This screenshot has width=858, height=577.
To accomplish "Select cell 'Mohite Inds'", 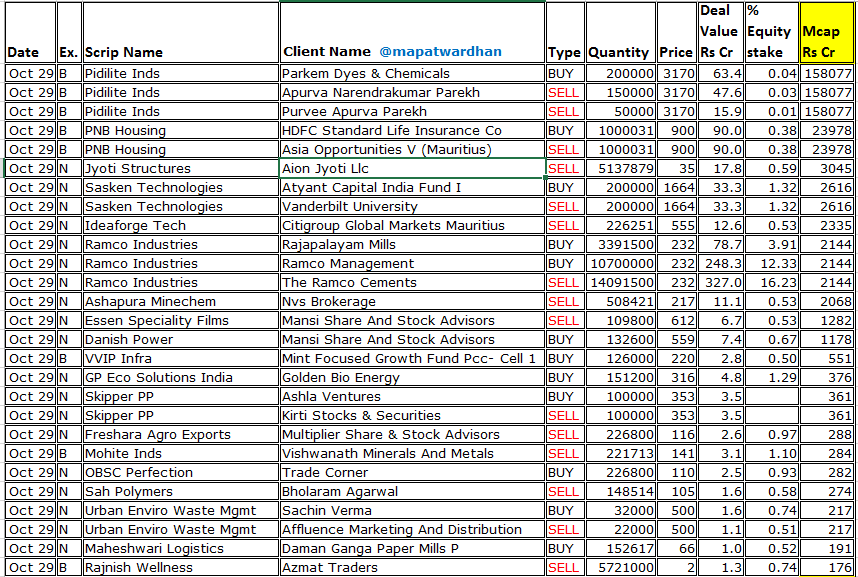I will (181, 453).
